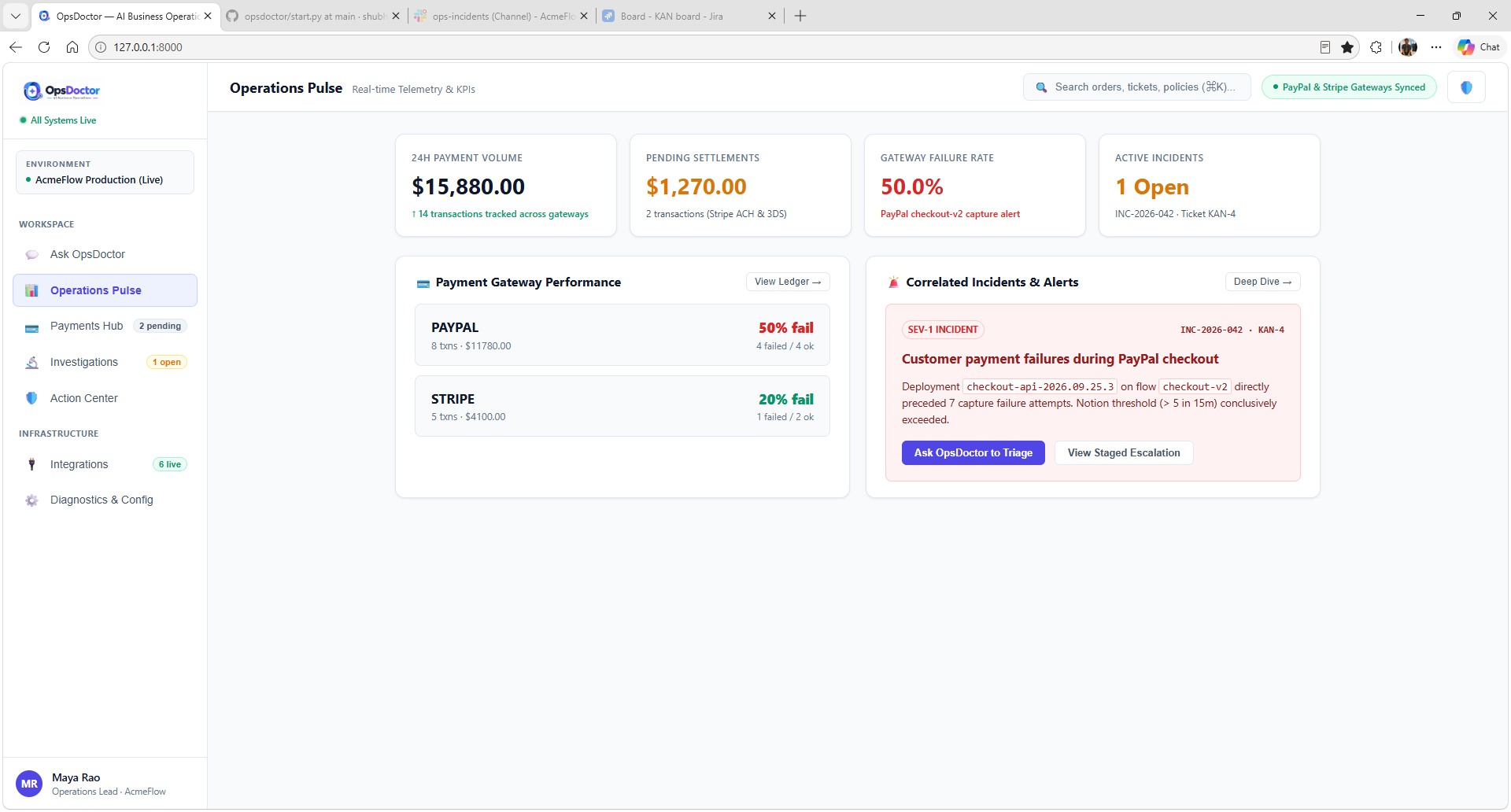The width and height of the screenshot is (1511, 812).
Task: Click the browser reload icon
Action: point(44,47)
